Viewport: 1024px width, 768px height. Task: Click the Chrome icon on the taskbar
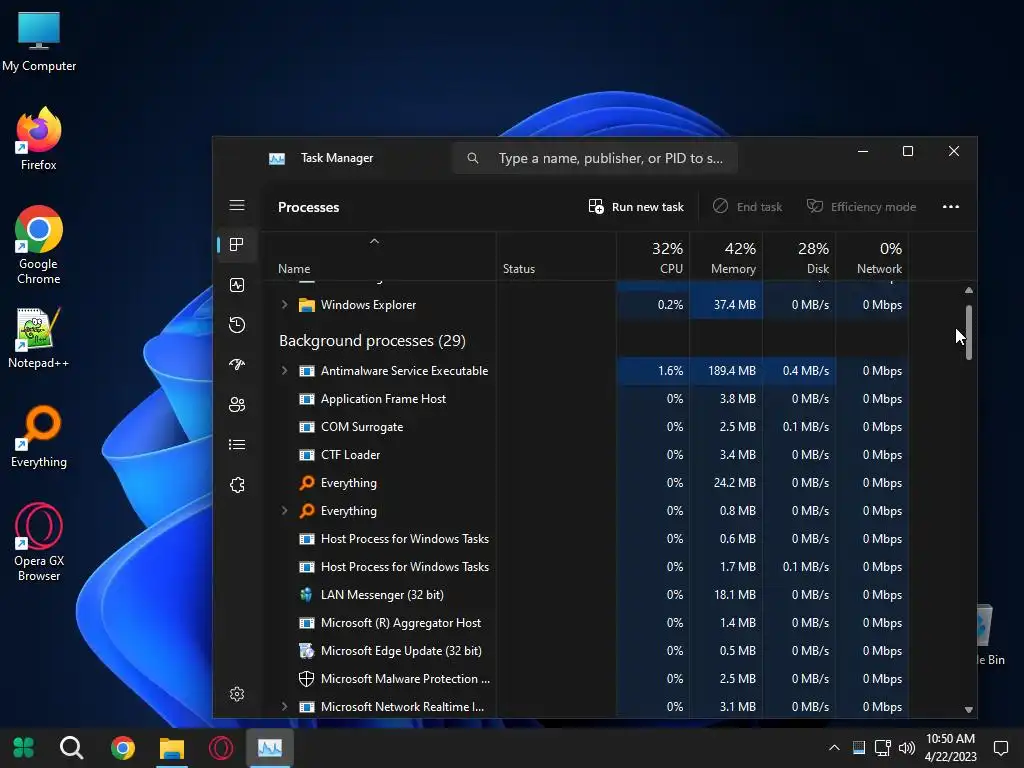tap(123, 748)
